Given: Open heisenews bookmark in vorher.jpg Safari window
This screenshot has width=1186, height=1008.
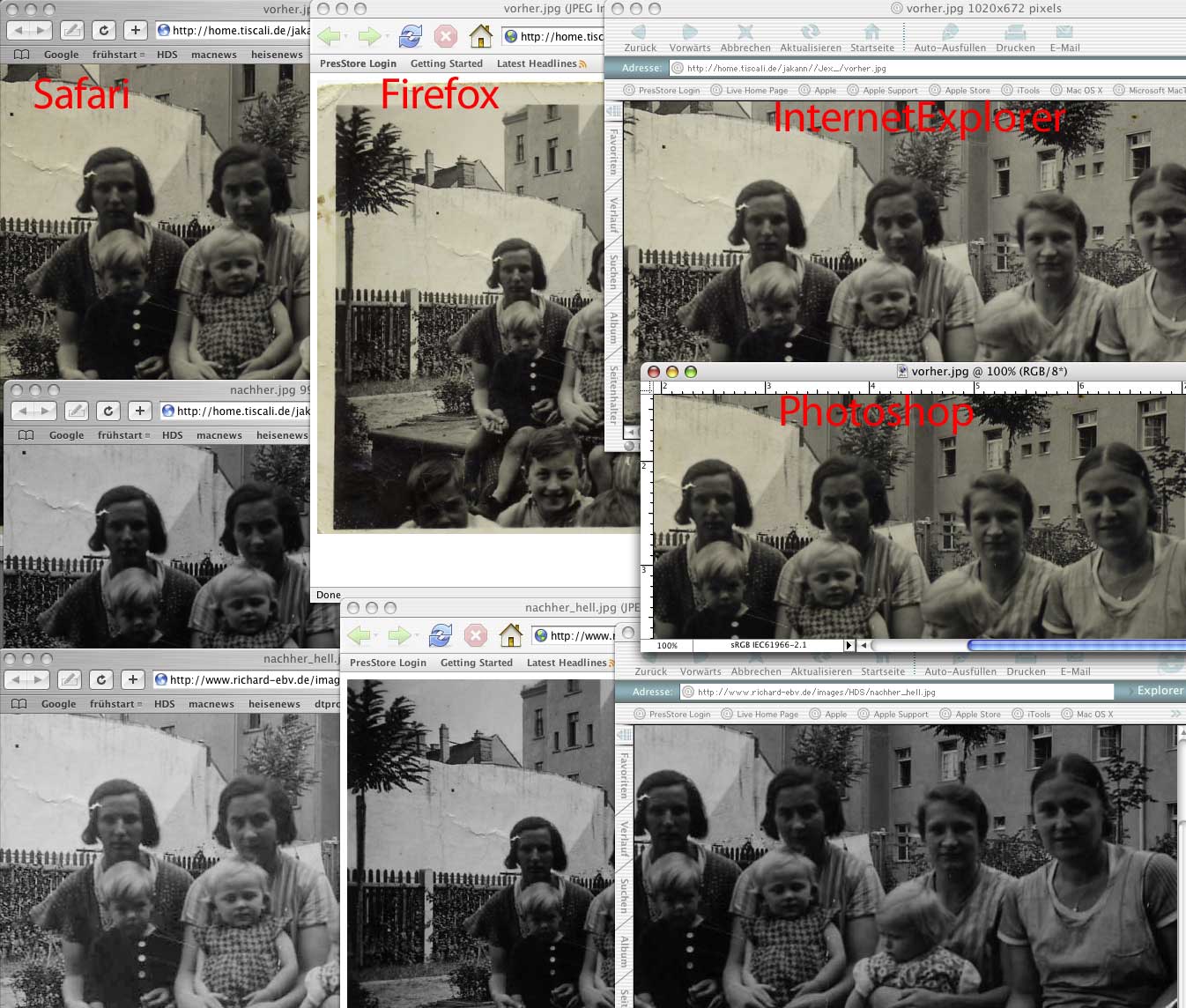Looking at the screenshot, I should (277, 55).
